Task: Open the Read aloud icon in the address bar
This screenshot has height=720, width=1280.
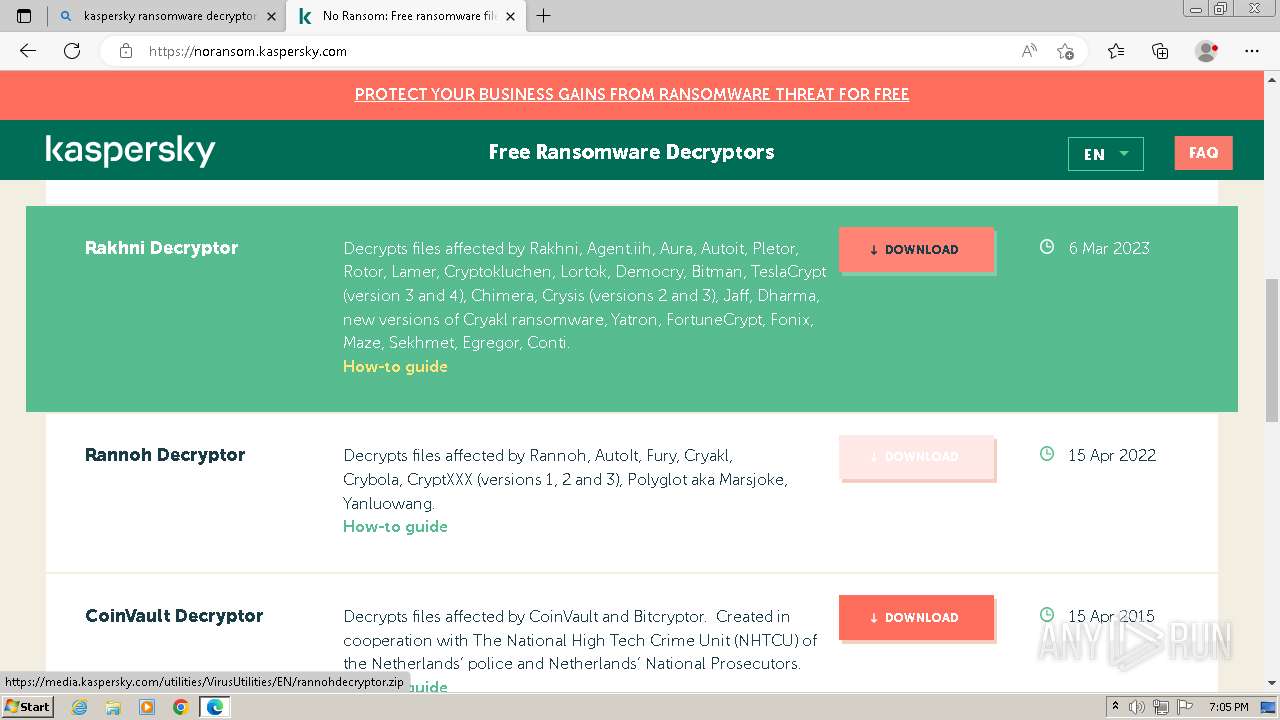Action: 1029,51
